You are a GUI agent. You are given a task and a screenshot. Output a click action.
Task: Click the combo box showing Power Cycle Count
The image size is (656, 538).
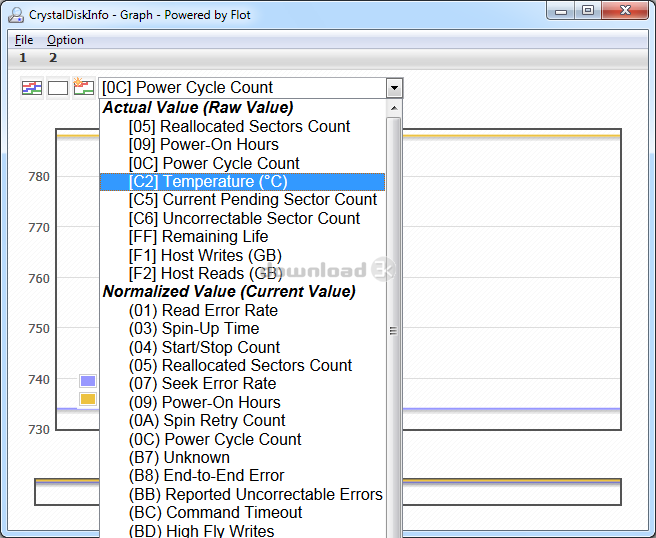coord(250,88)
